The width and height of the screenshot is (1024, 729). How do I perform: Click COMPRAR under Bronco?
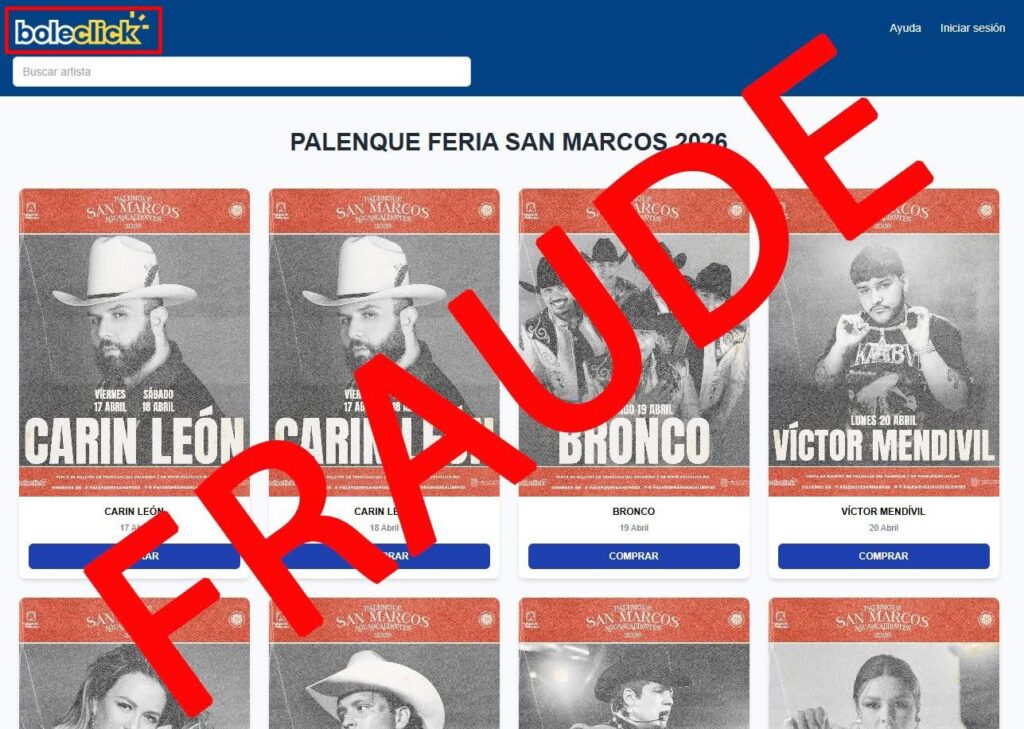[633, 556]
